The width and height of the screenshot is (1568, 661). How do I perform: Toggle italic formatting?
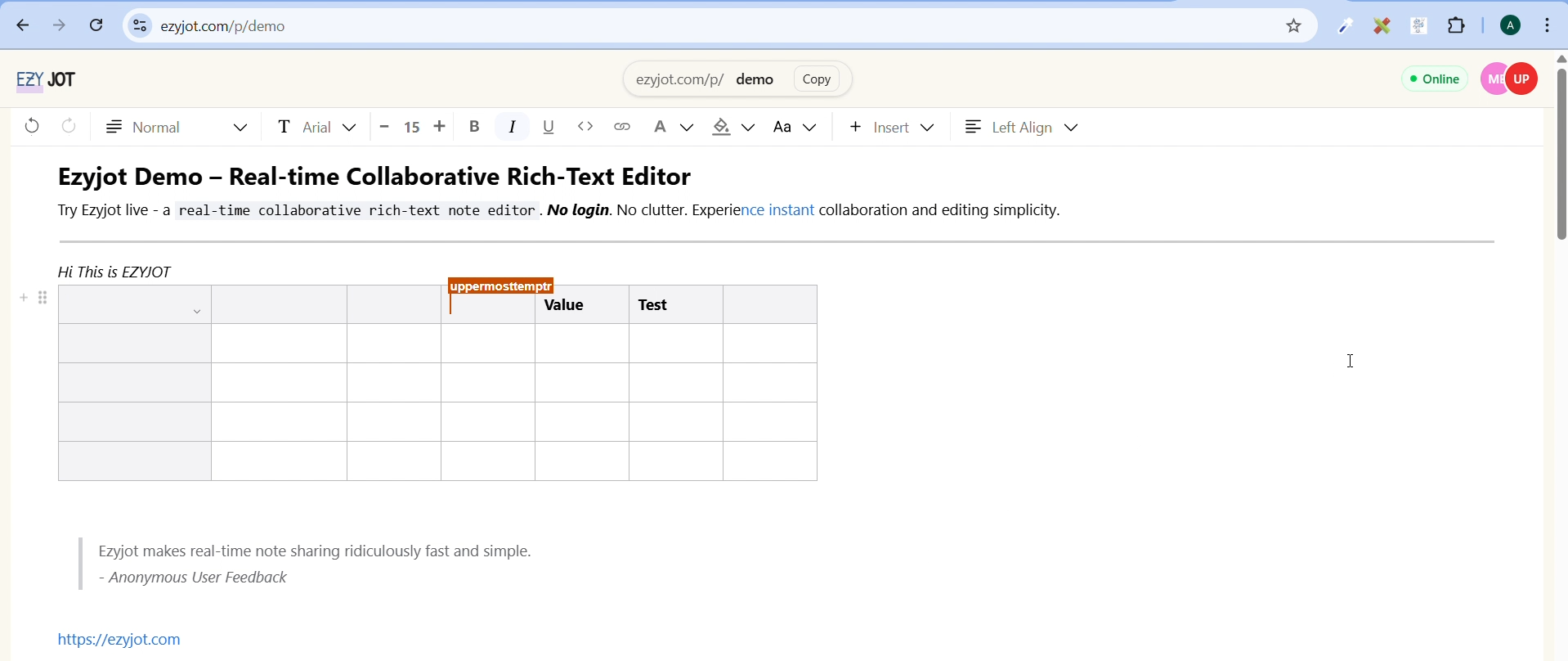pos(513,128)
